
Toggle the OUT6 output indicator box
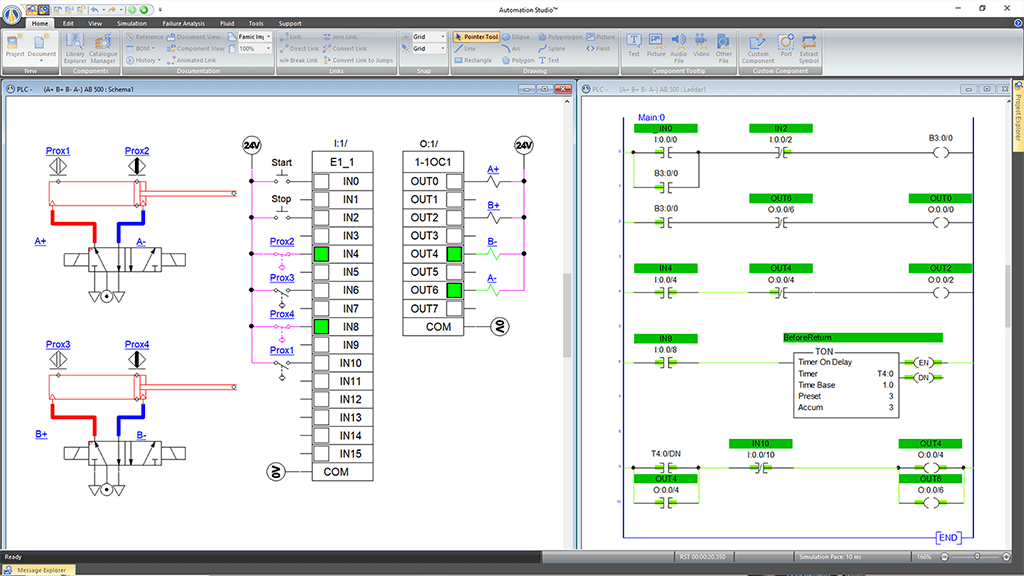454,290
